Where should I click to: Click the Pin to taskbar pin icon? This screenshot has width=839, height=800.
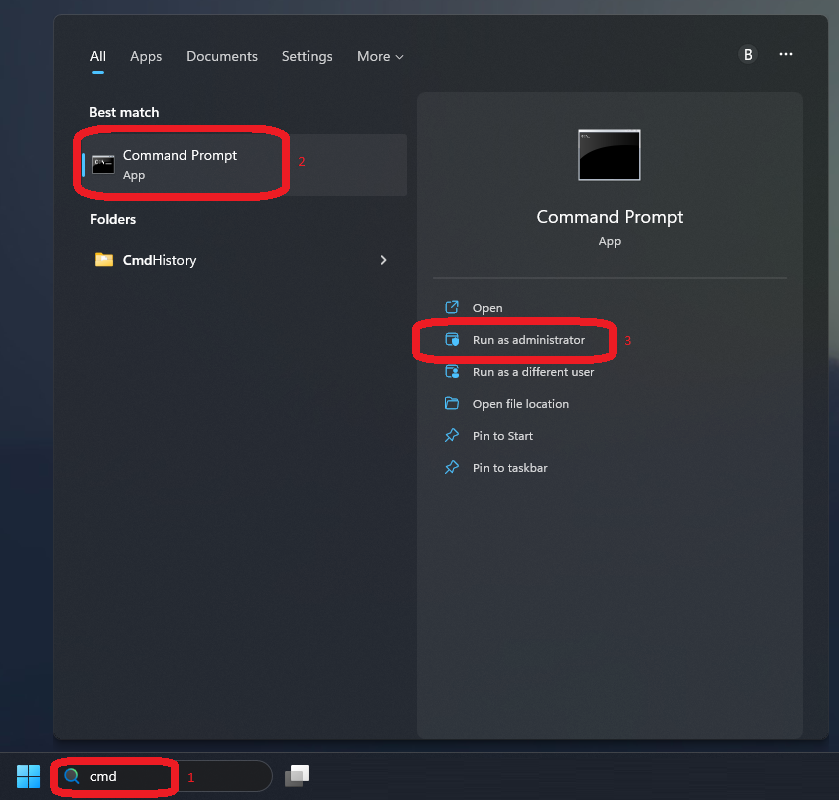(452, 467)
